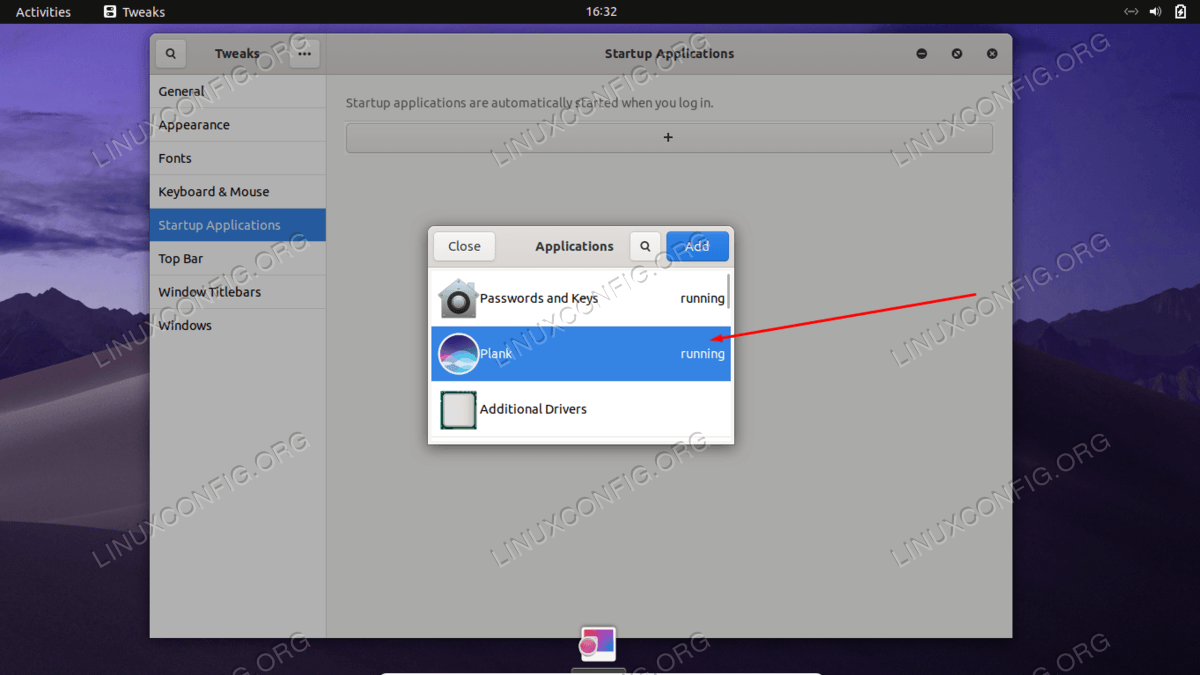The height and width of the screenshot is (675, 1200).
Task: Click the Additional Drivers chip icon
Action: [458, 409]
